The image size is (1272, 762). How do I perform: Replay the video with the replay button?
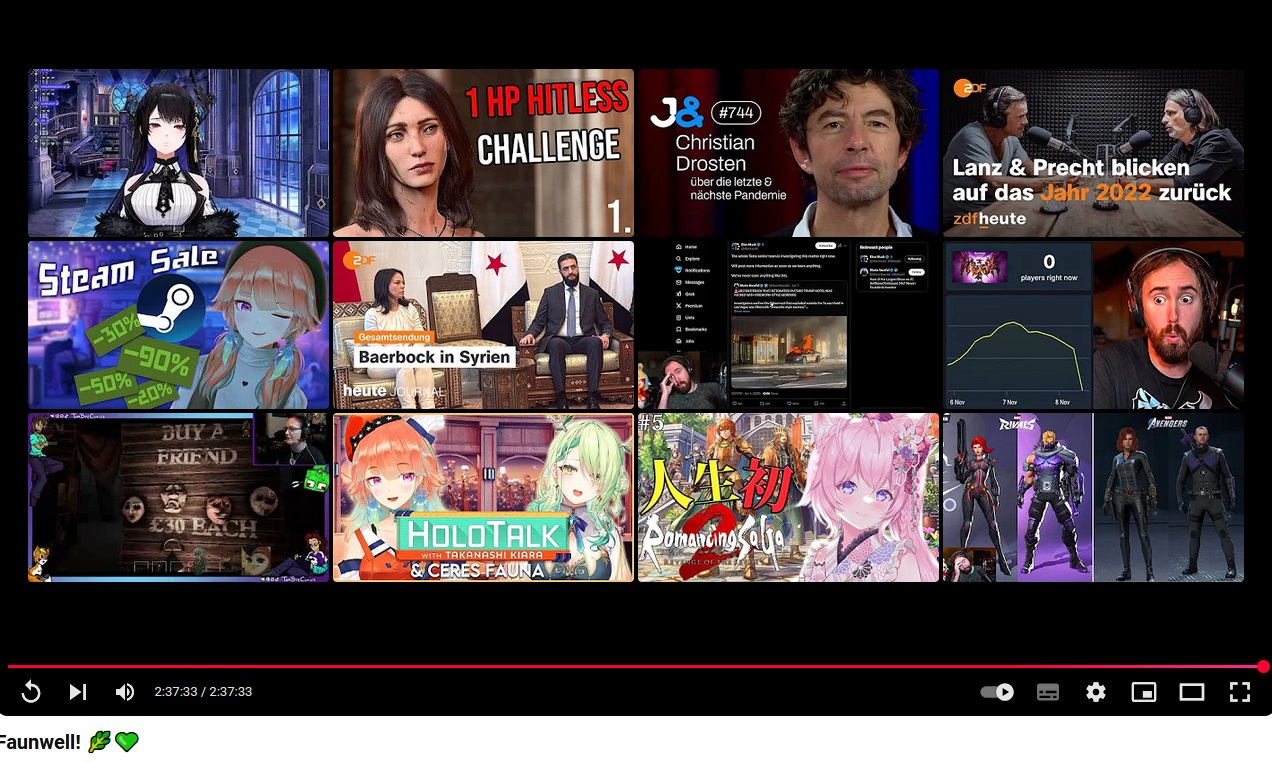[x=31, y=692]
